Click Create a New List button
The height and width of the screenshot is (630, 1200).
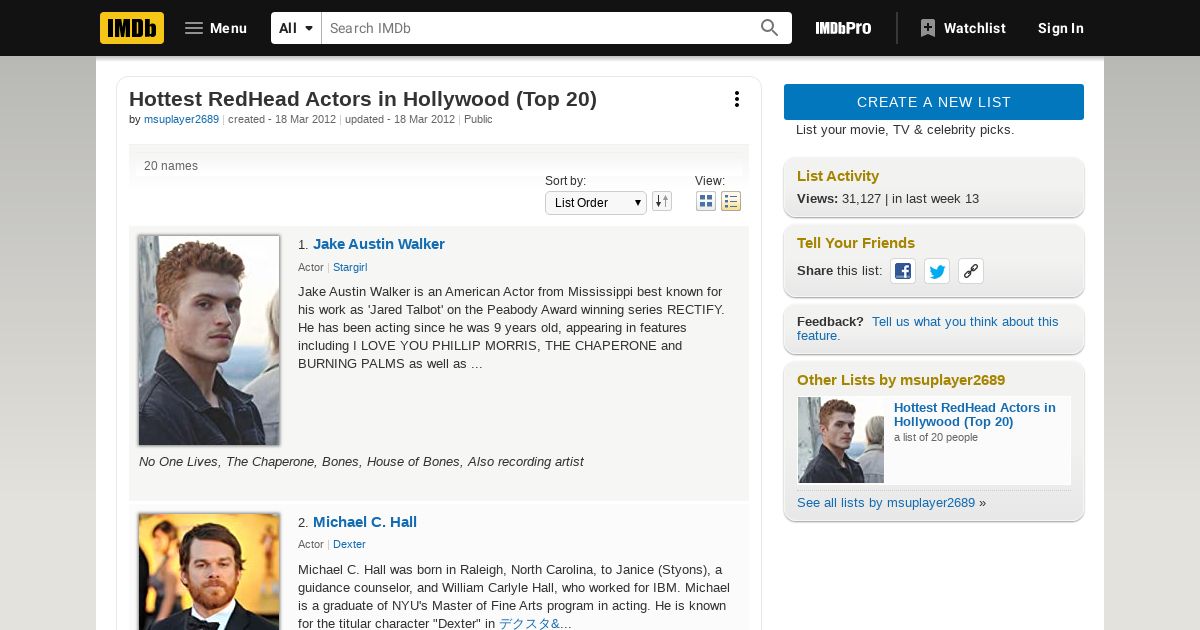[934, 102]
